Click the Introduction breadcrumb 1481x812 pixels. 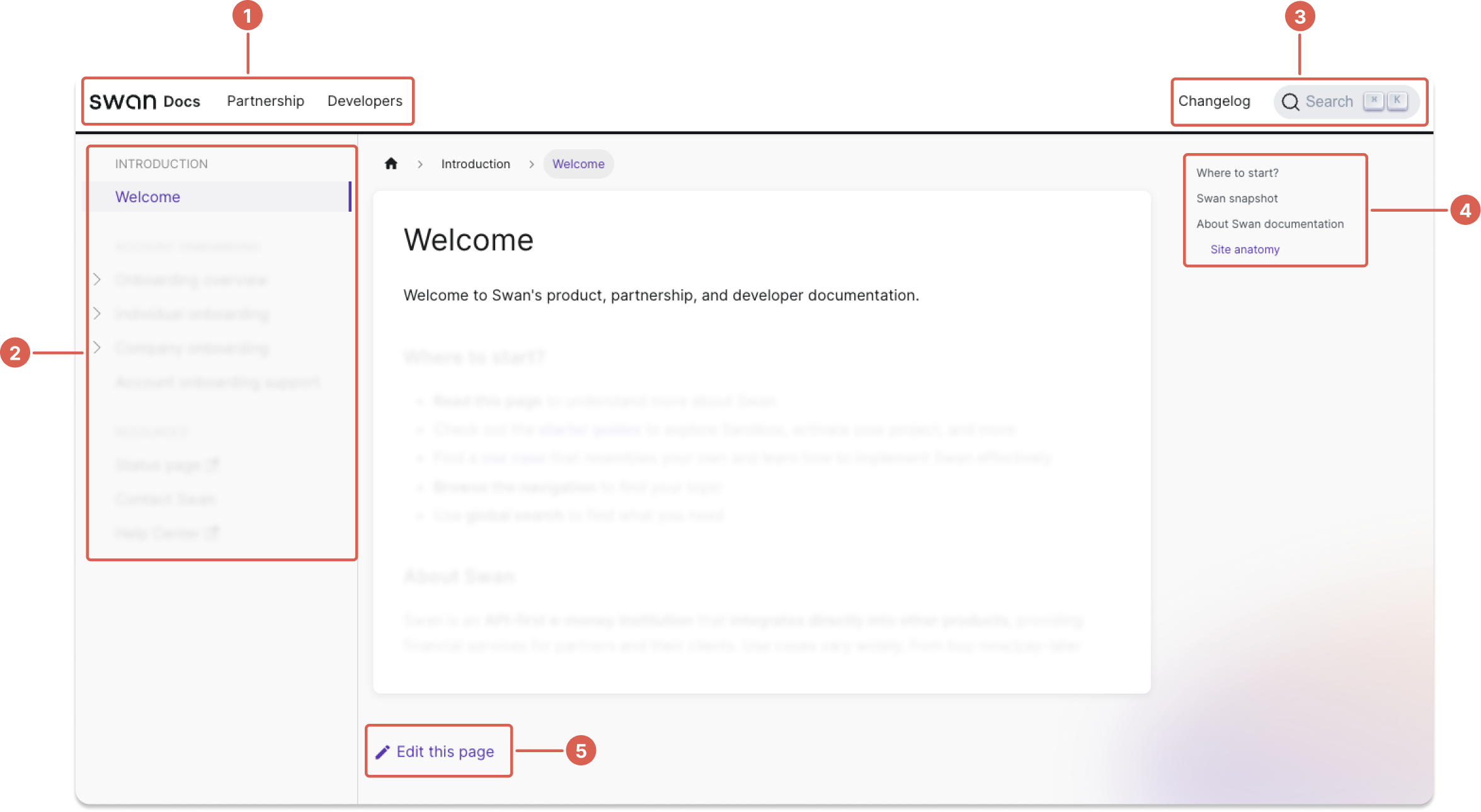(x=476, y=164)
